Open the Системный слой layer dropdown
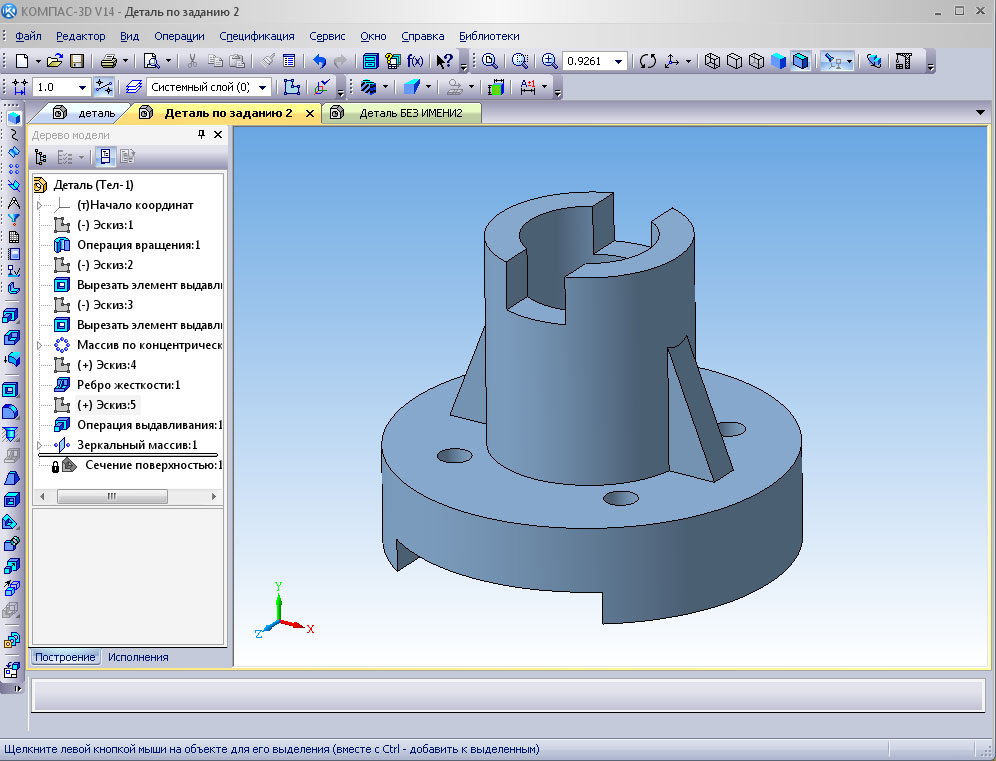 coord(263,87)
